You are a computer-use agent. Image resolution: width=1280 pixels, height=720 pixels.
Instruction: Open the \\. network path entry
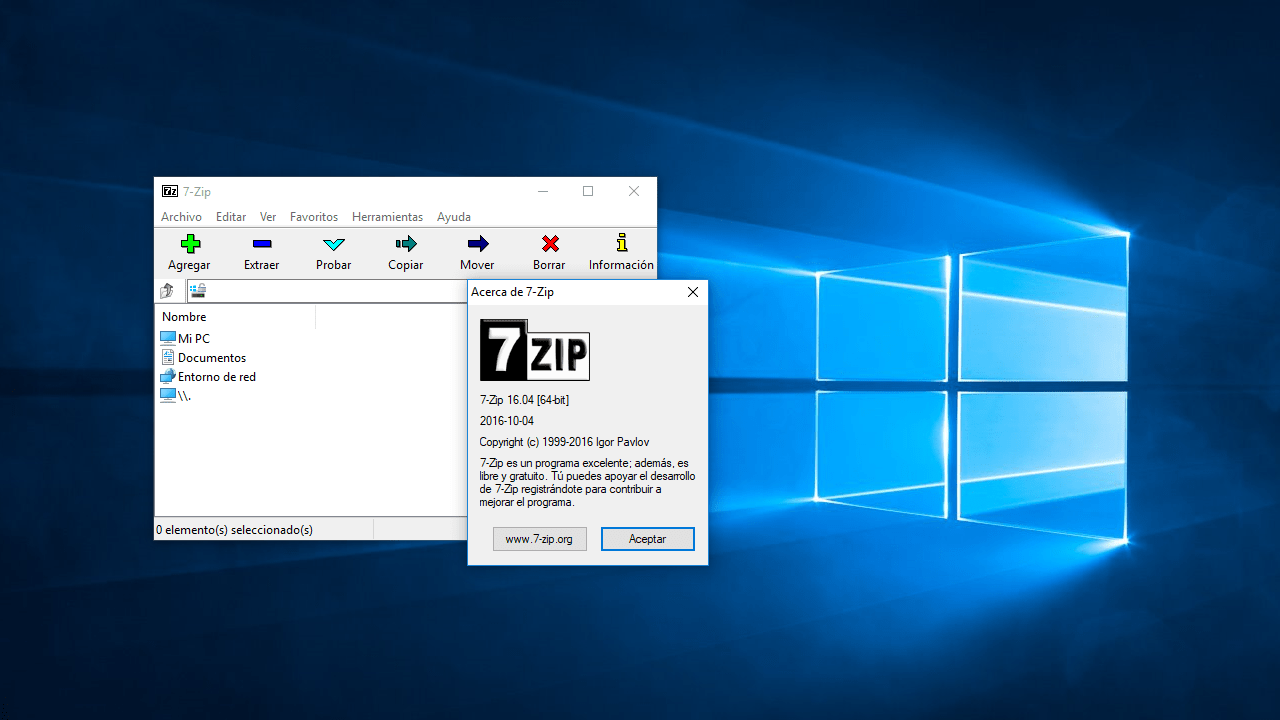[181, 395]
